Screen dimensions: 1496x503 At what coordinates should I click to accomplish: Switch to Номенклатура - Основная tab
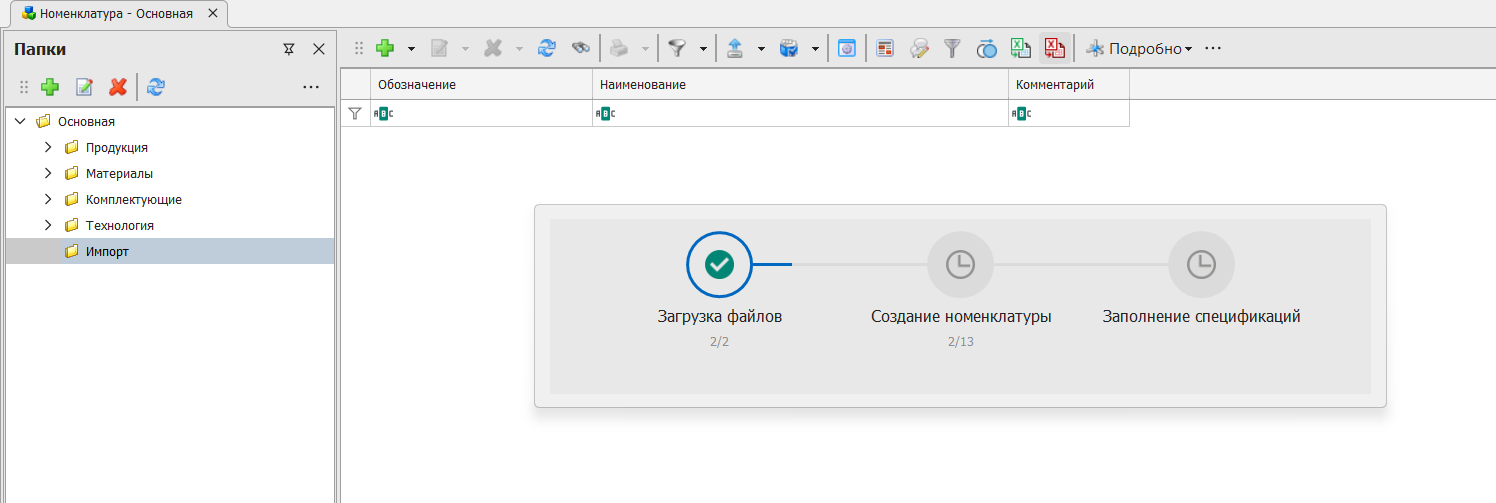point(115,14)
